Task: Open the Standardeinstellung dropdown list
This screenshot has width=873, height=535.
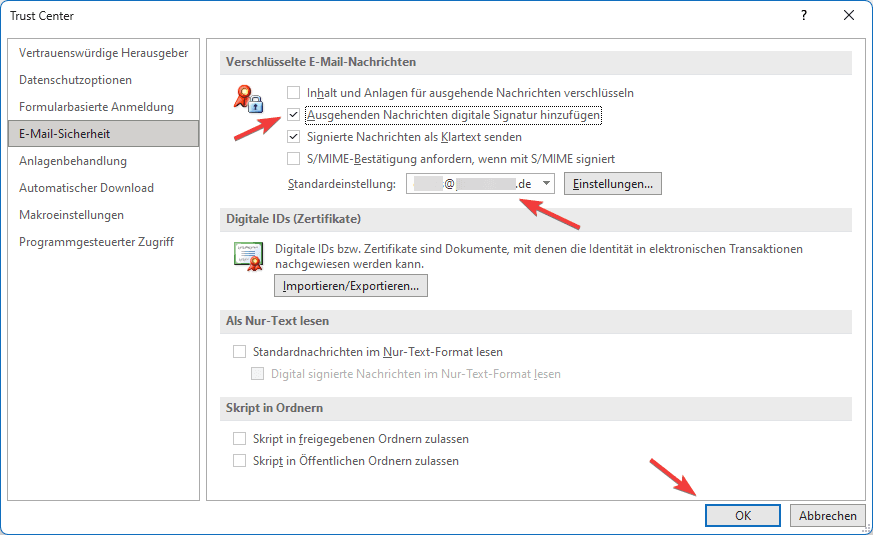Action: 546,184
